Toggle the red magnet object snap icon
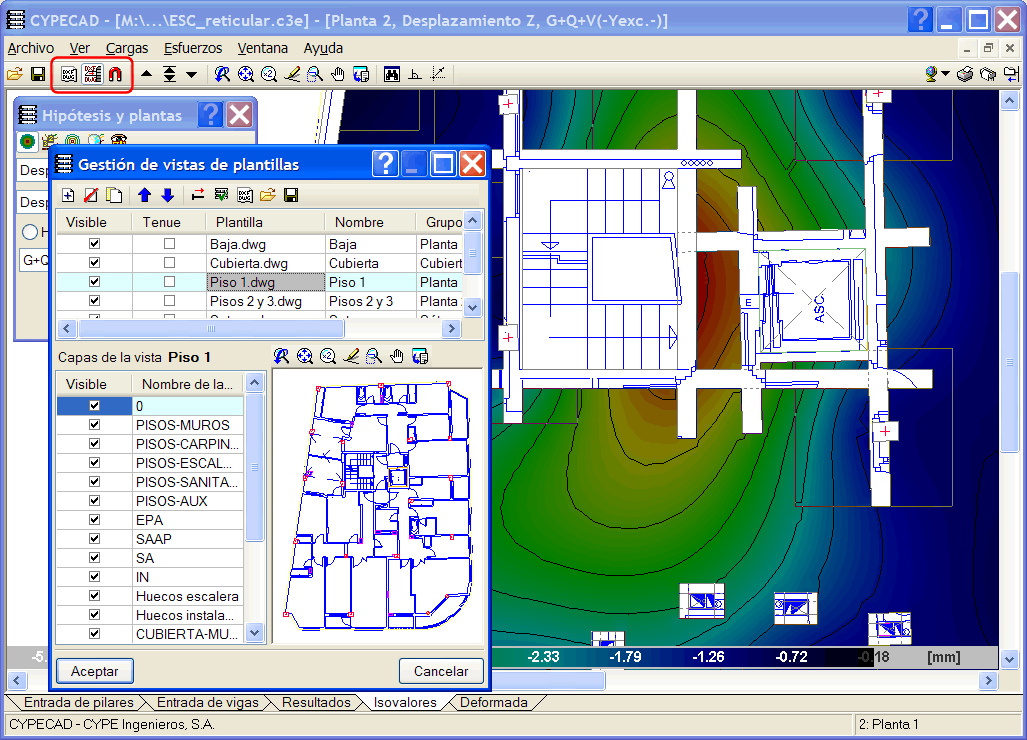Screen dimensions: 1027x740 (115, 74)
